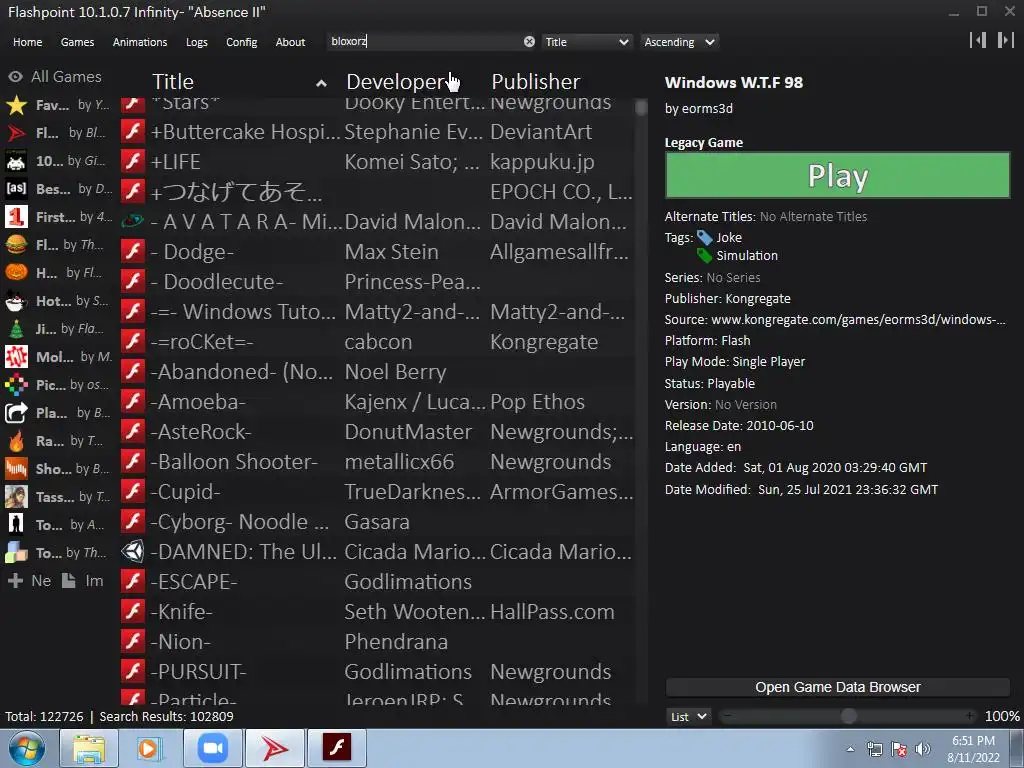Select the space invader playlist icon
This screenshot has height=768, width=1024.
pos(16,161)
